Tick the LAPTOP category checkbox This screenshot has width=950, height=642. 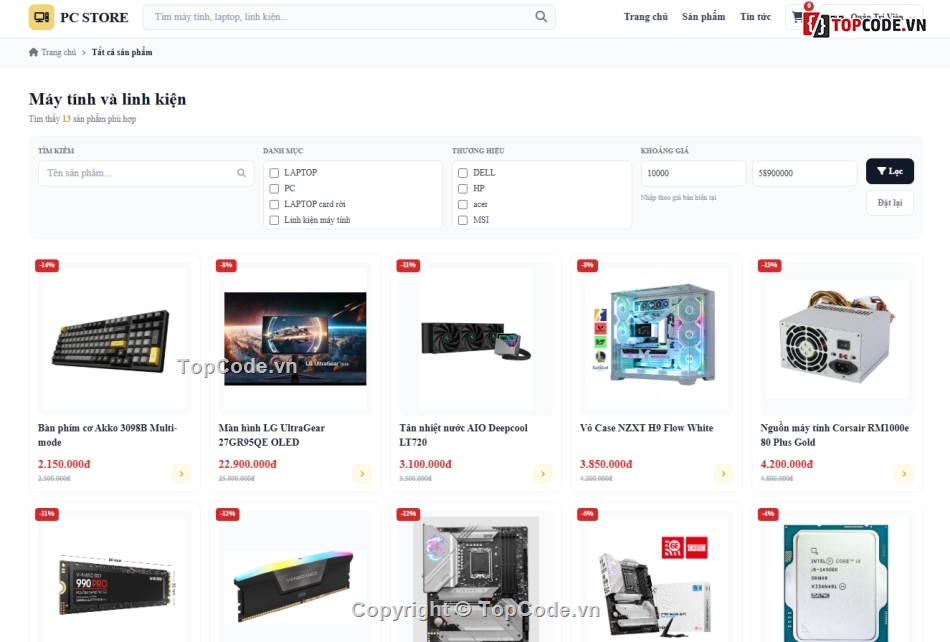(274, 173)
